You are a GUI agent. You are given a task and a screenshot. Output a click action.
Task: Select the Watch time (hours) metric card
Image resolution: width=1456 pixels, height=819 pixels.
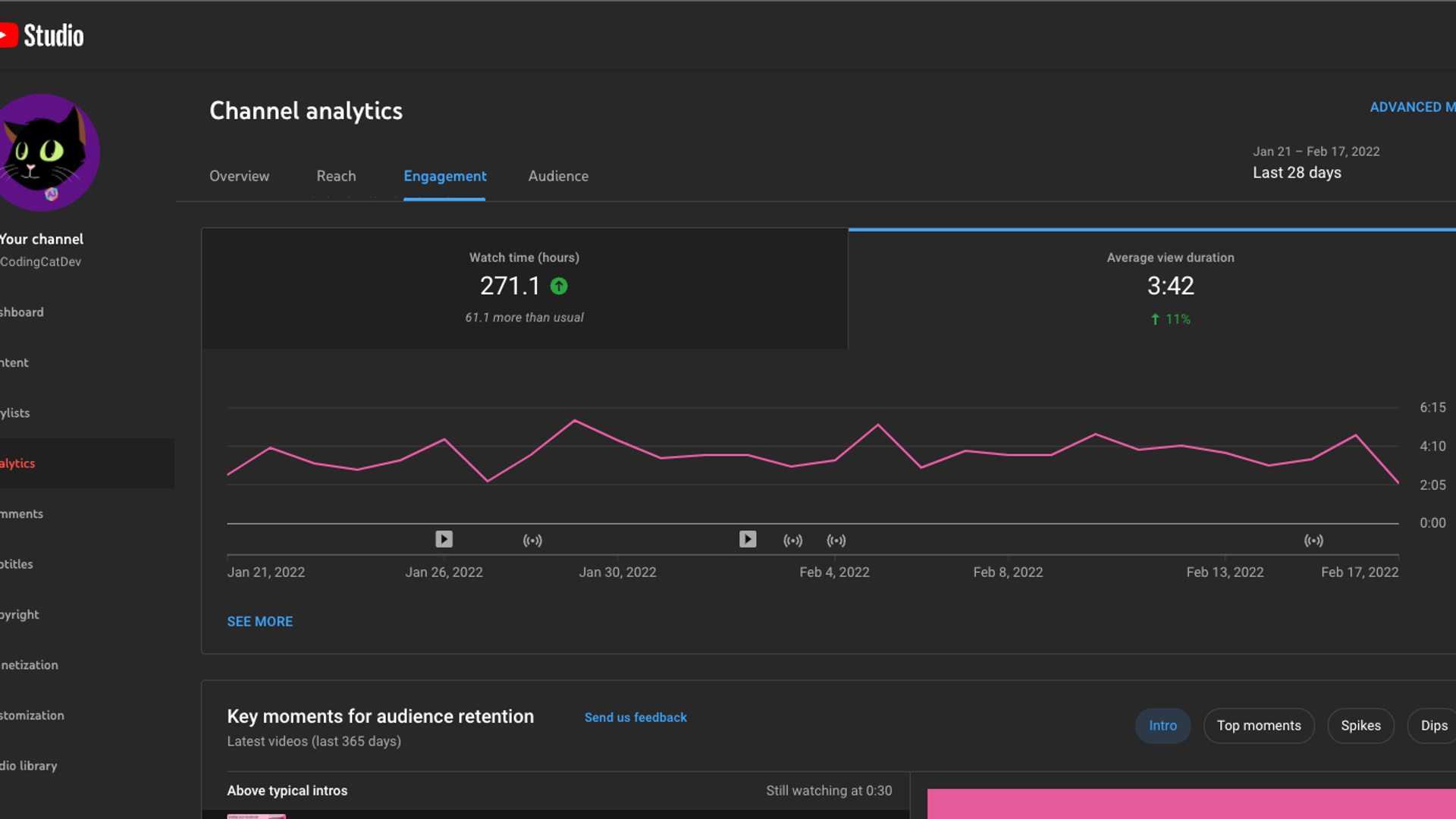pyautogui.click(x=524, y=288)
